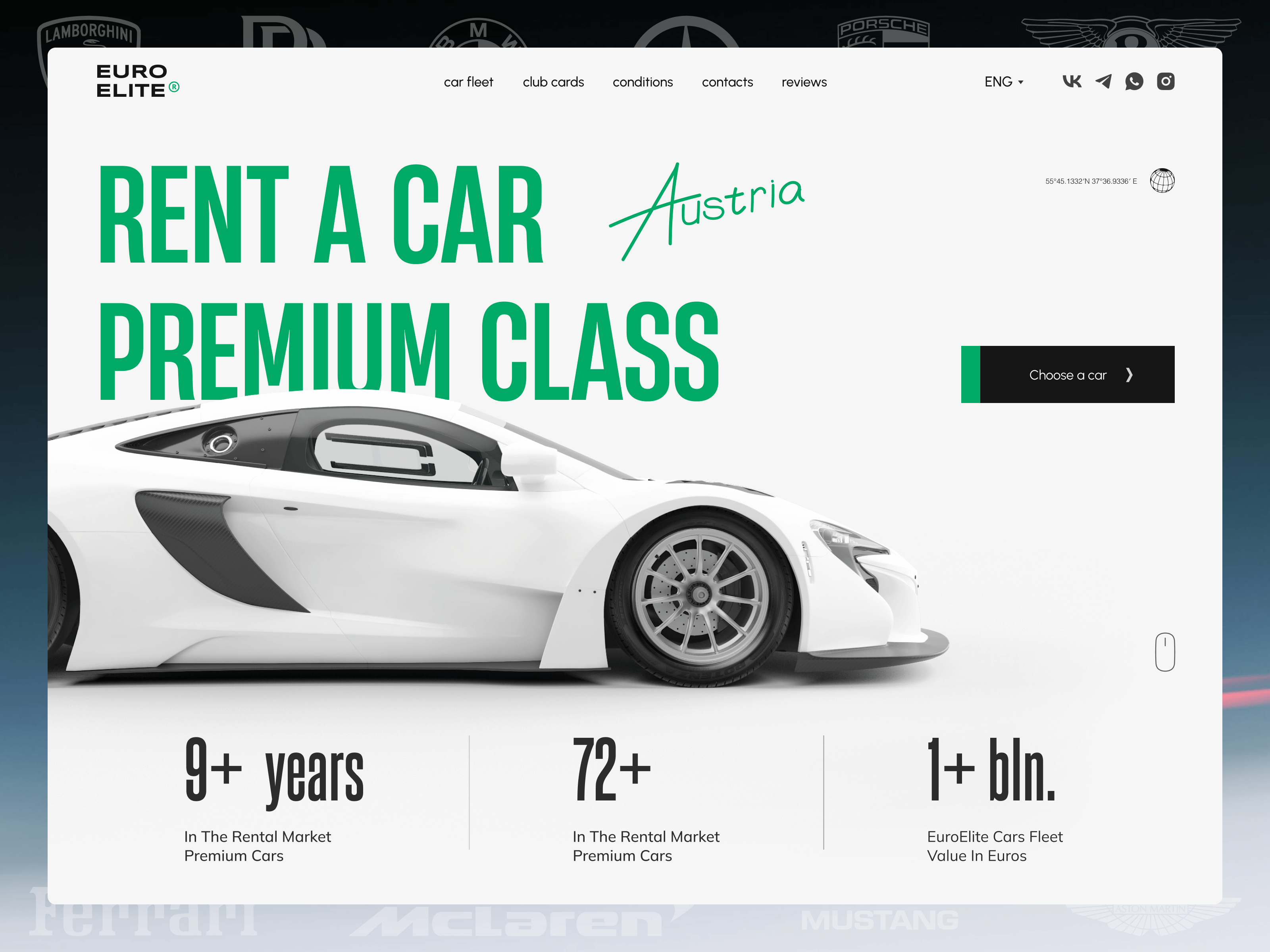
Task: Open the conditions page
Action: click(x=643, y=82)
